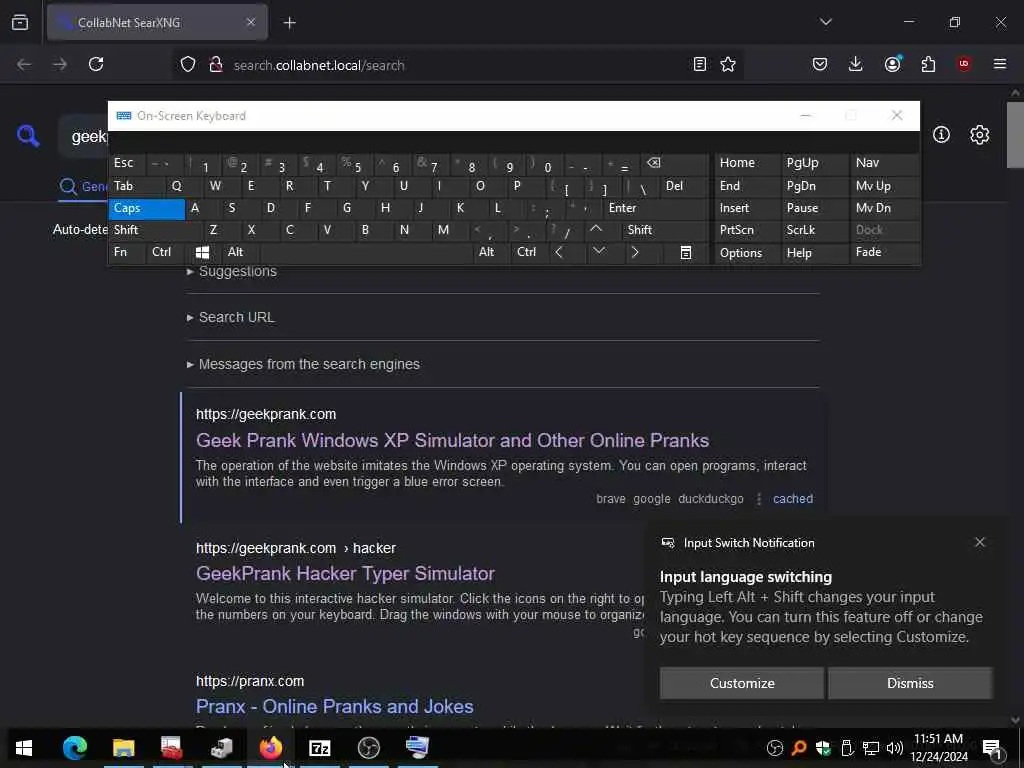Click the up arrow key on the keyboard
The height and width of the screenshot is (768, 1024).
(x=596, y=230)
